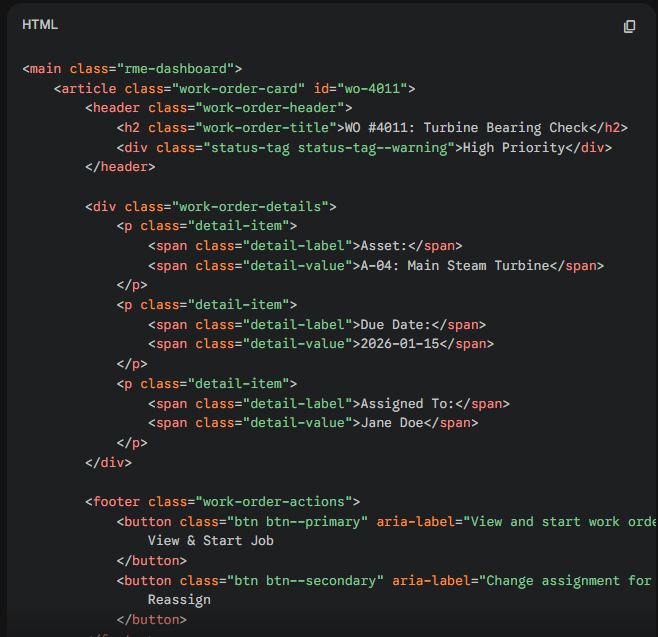658x637 pixels.
Task: Click the "btn btn--primary" class value
Action: coord(301,521)
